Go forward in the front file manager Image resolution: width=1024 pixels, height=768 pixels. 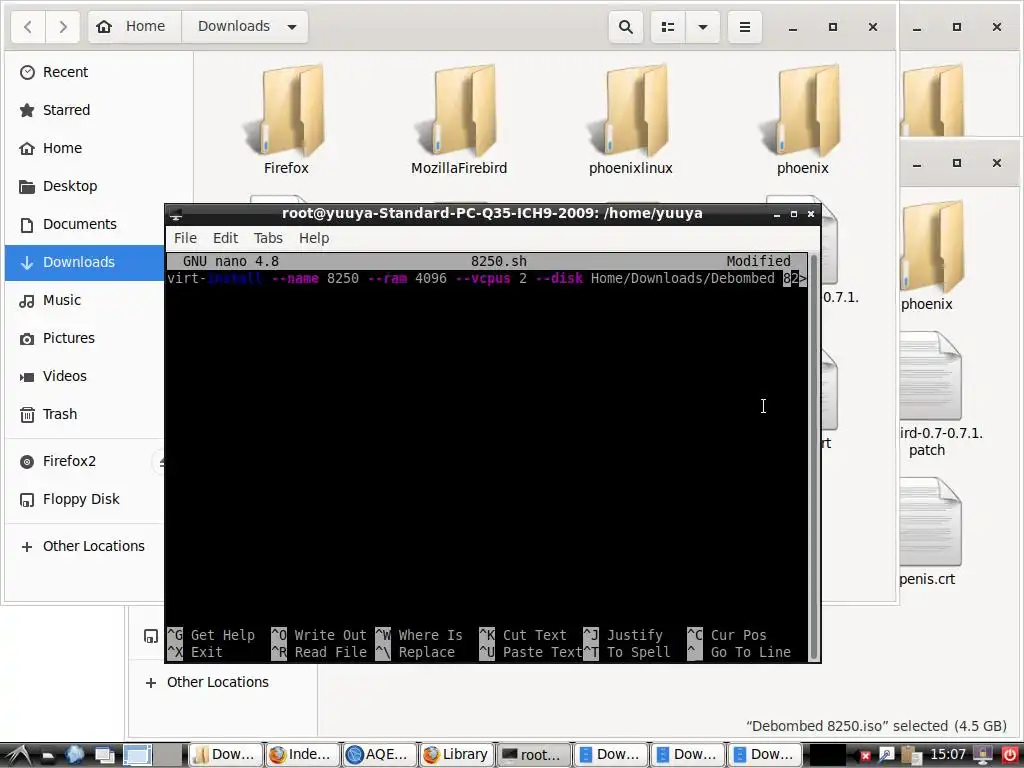click(x=63, y=27)
